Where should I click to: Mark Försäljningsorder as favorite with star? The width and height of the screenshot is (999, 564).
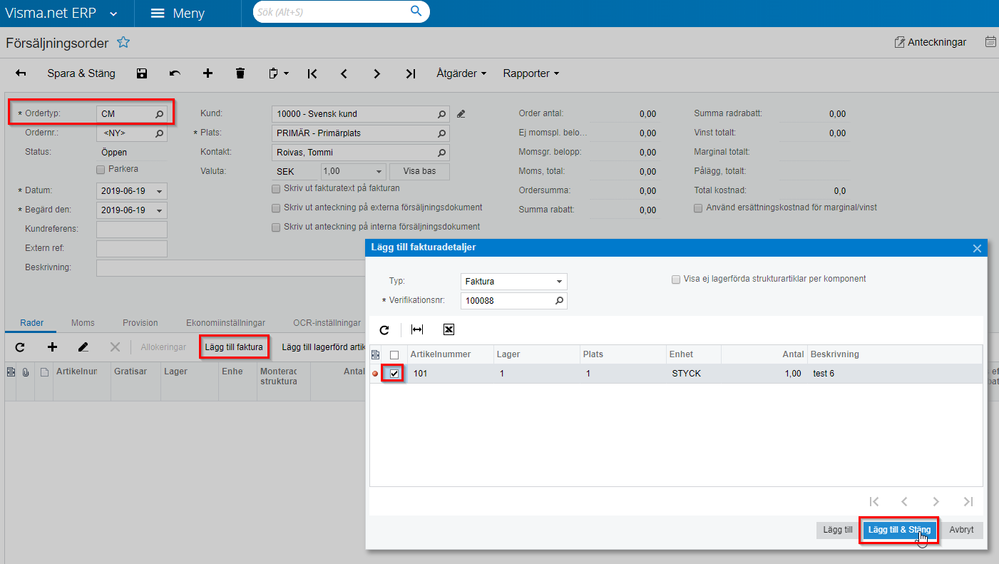(123, 43)
